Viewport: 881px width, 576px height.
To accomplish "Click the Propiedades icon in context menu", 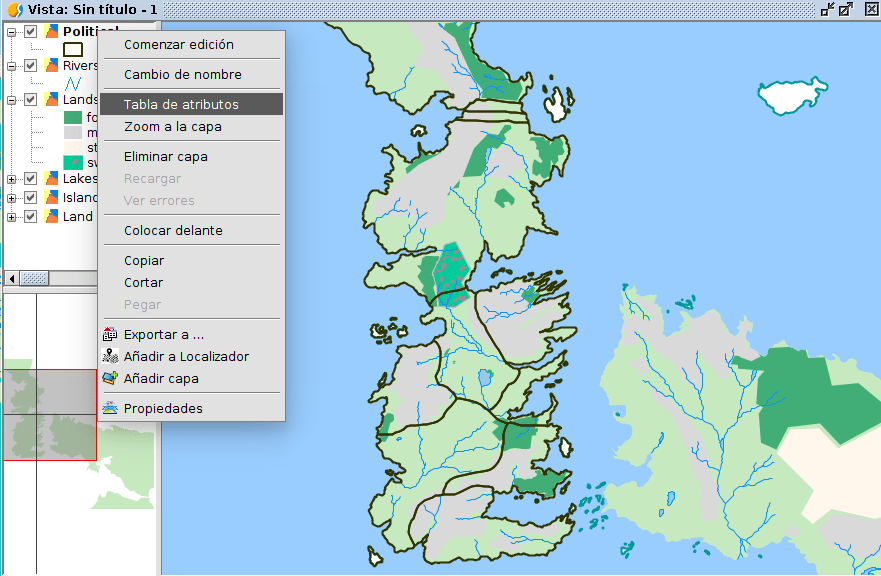I will (110, 408).
